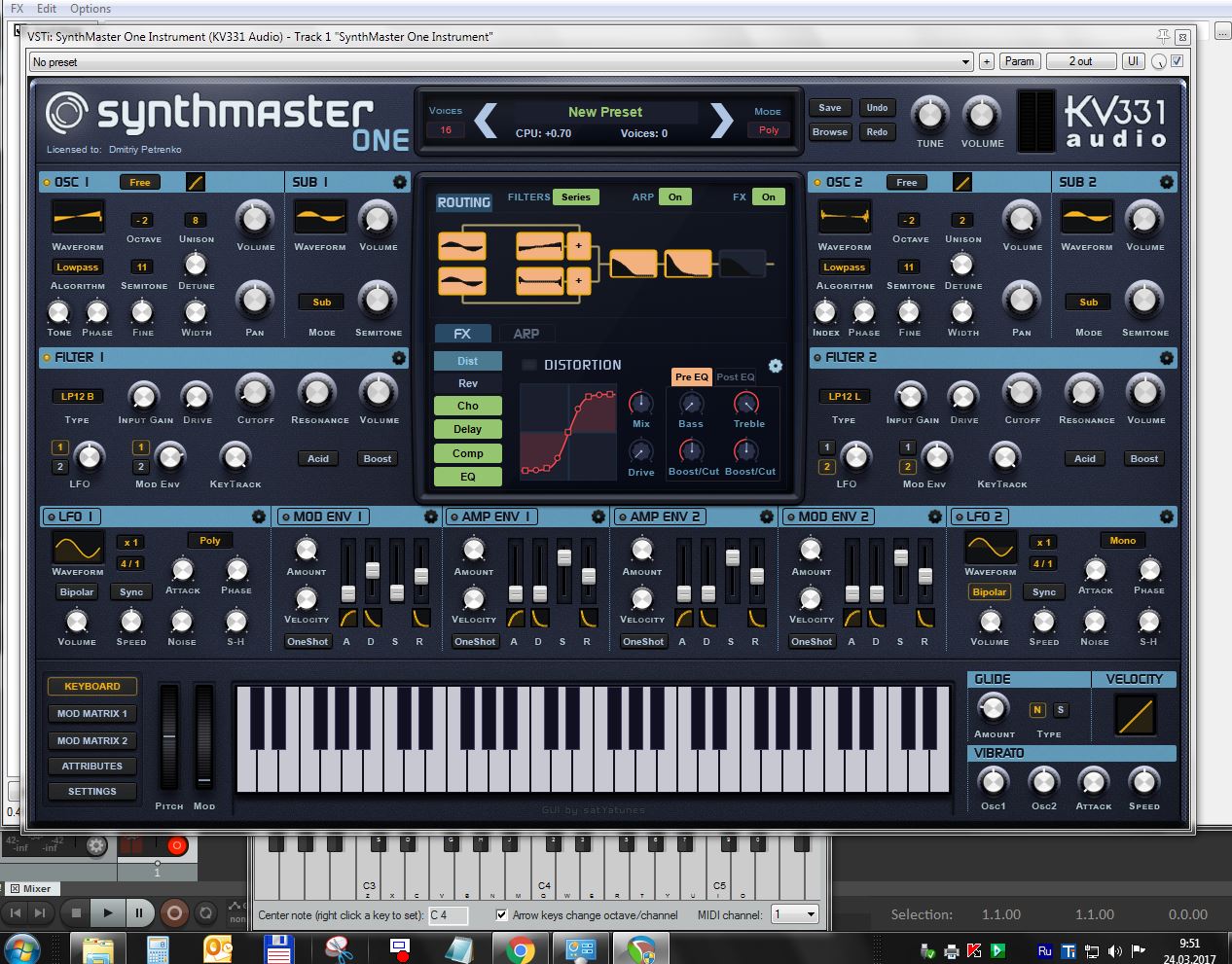Open floppy disk app in taskbar

[x=279, y=949]
